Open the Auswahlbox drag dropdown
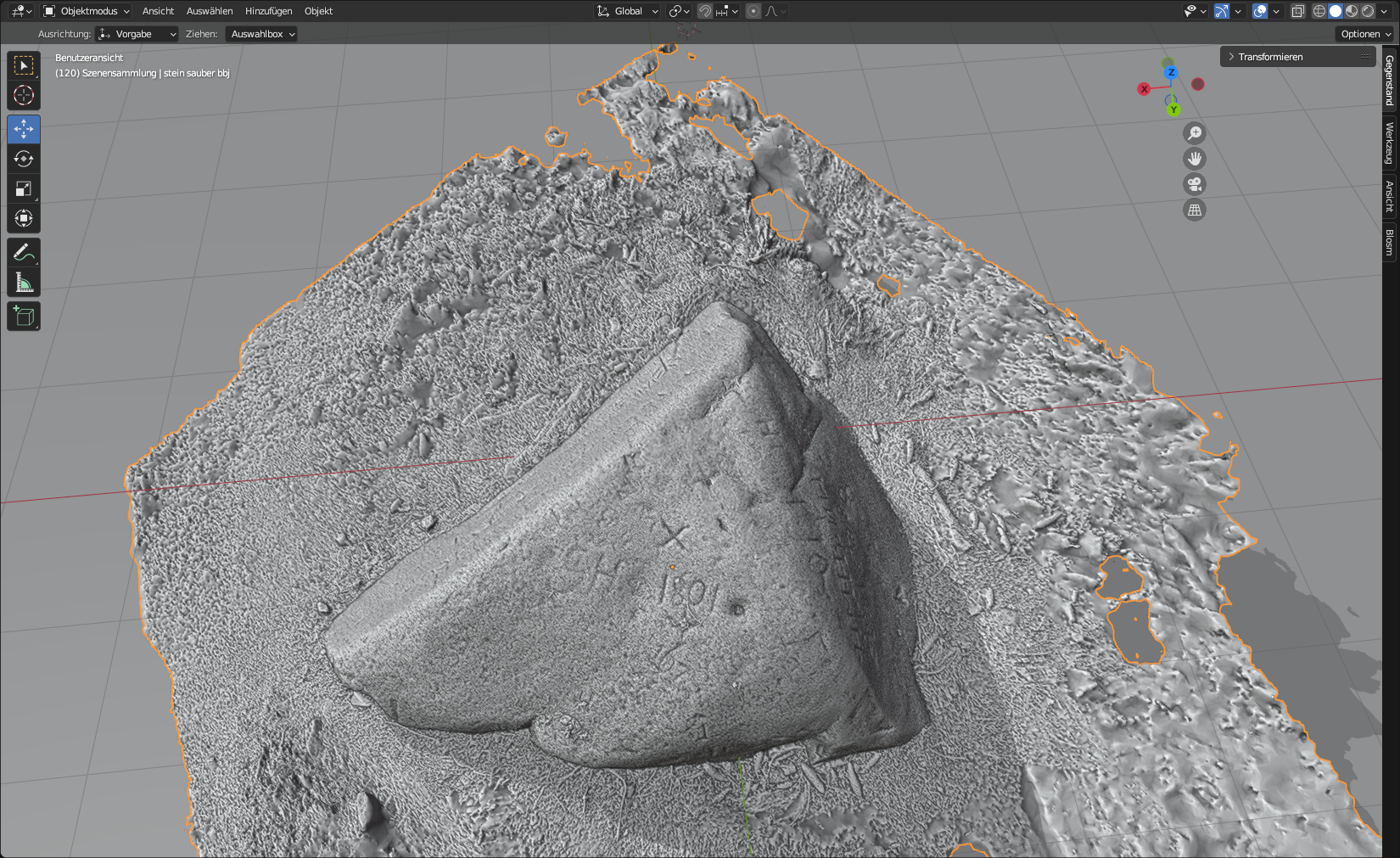 [262, 34]
